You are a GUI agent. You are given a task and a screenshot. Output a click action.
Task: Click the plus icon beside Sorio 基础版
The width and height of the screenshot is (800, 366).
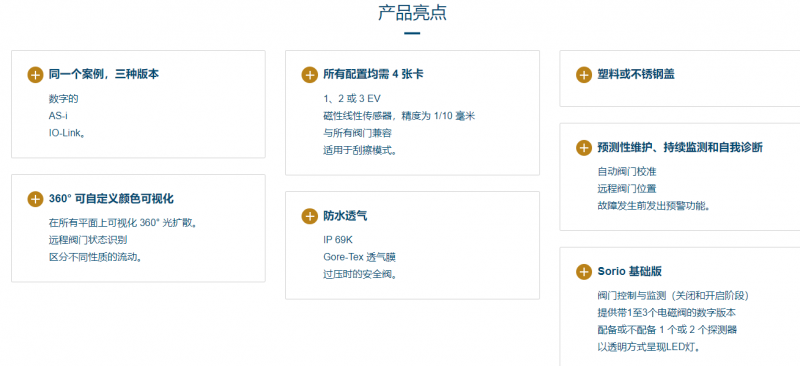coord(584,272)
